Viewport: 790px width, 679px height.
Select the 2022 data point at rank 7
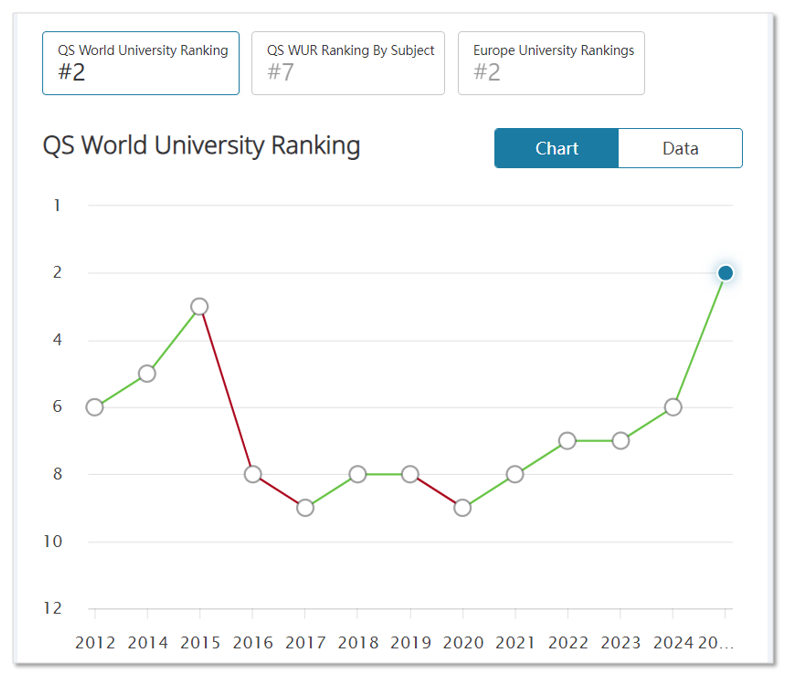pos(567,441)
